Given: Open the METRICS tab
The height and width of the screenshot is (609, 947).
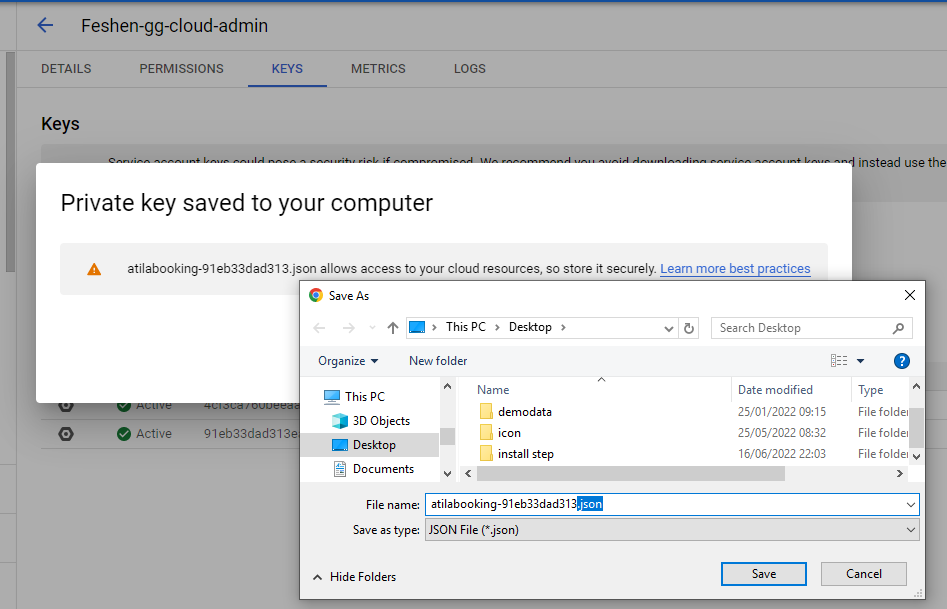Looking at the screenshot, I should pos(378,69).
